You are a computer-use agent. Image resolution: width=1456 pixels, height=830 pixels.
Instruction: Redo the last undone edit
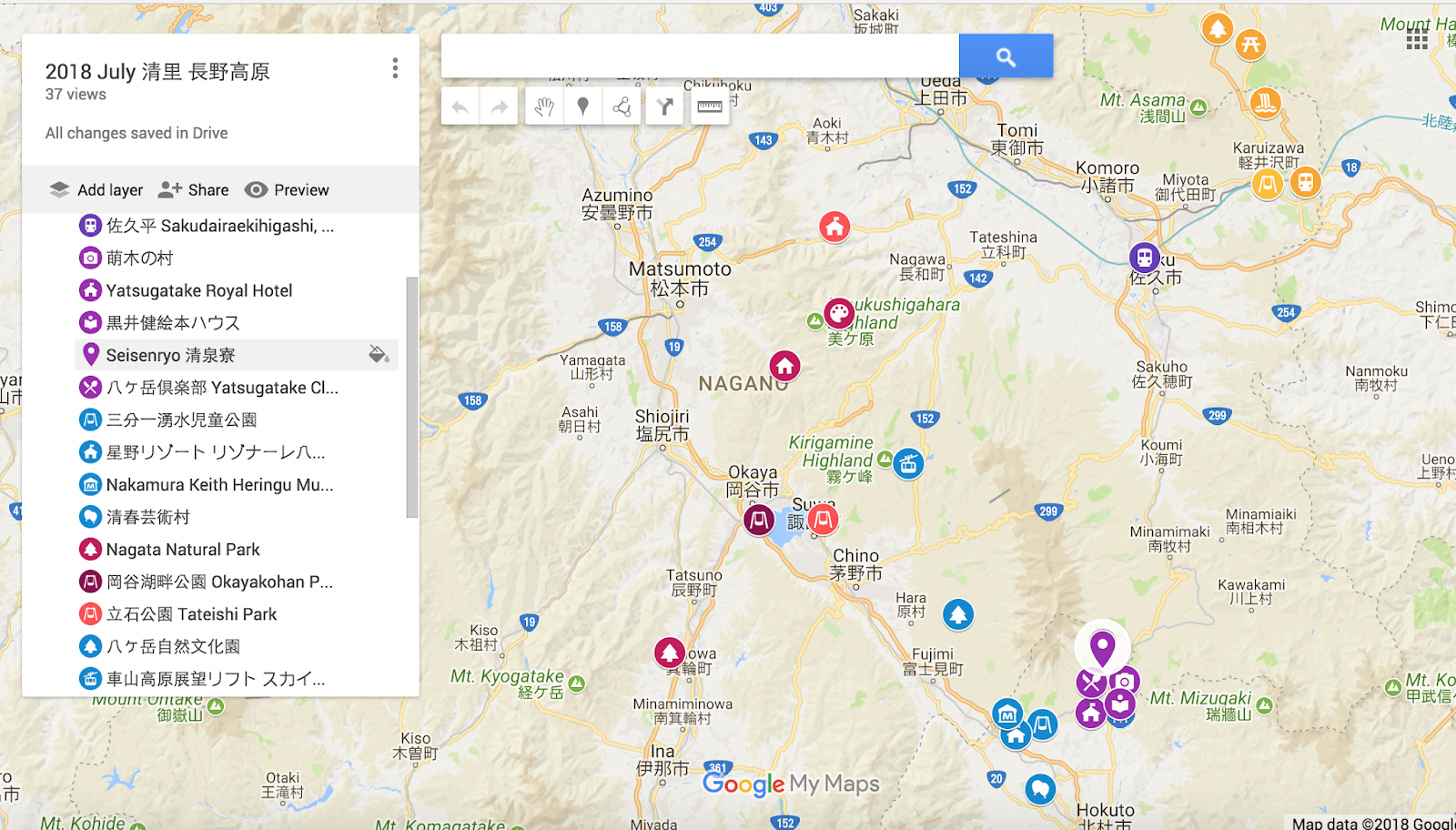499,107
